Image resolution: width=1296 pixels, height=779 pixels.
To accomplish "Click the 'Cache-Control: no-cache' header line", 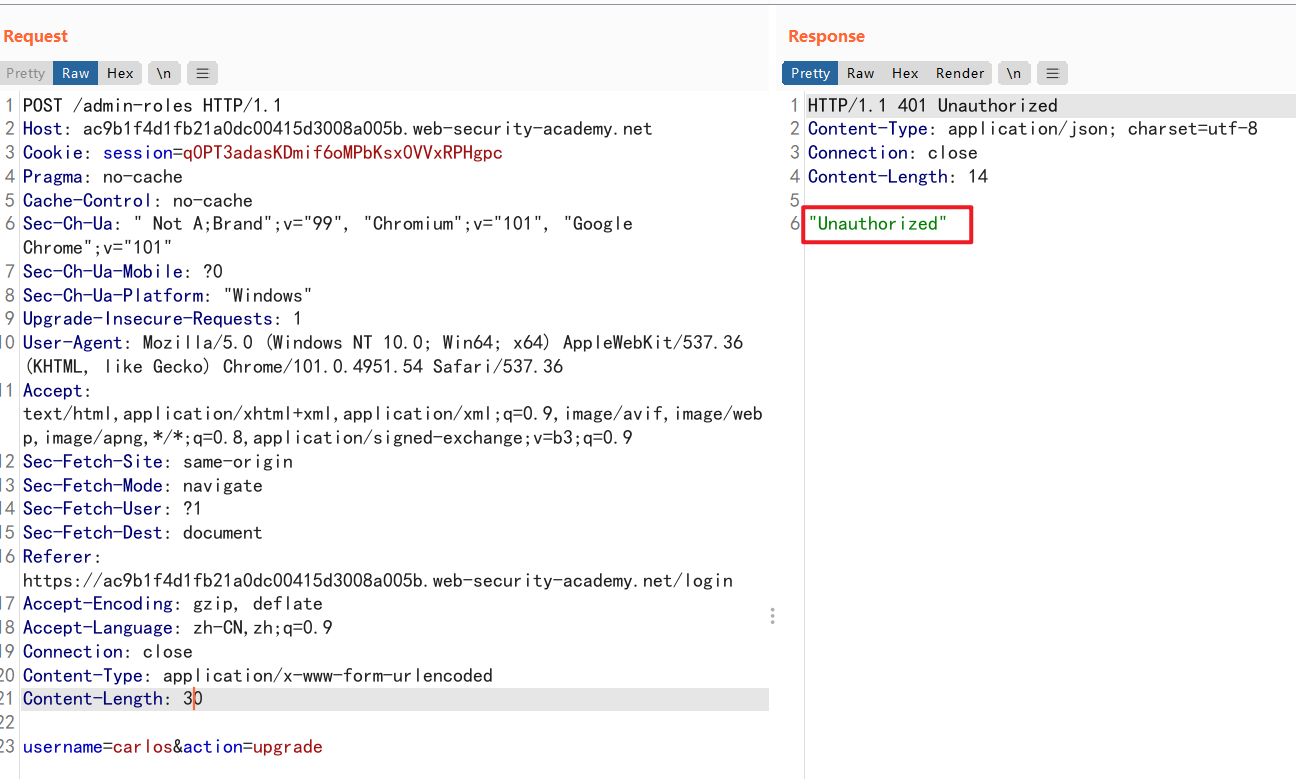I will click(138, 200).
